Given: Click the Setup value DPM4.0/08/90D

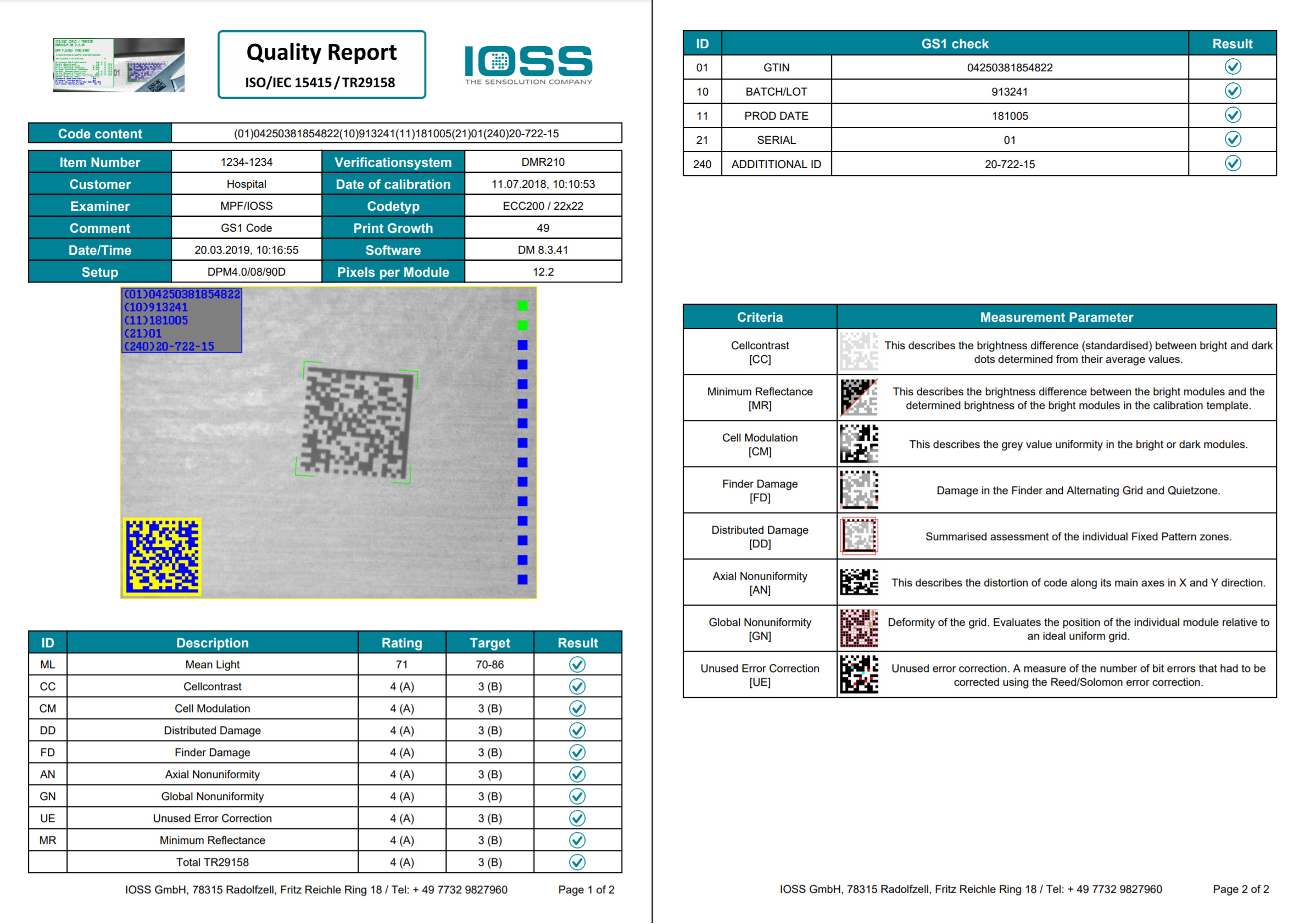Looking at the screenshot, I should tap(247, 272).
